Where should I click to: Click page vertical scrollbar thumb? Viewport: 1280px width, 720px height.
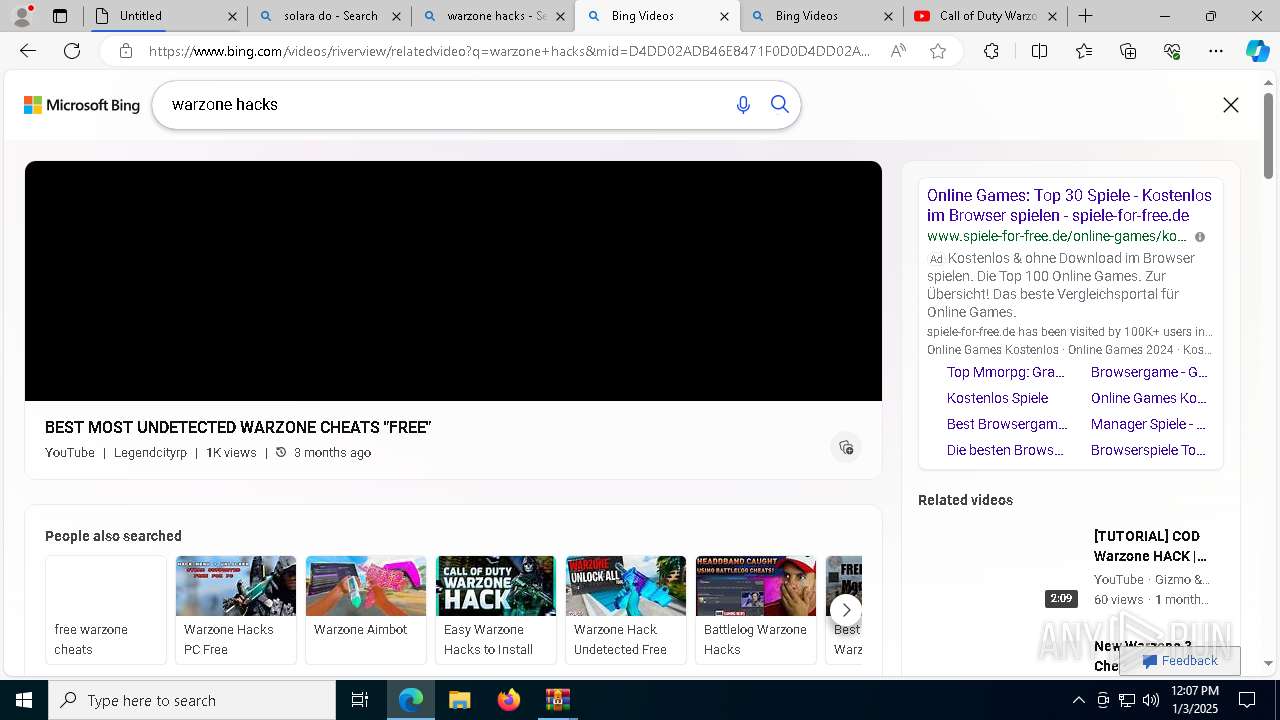click(1269, 135)
